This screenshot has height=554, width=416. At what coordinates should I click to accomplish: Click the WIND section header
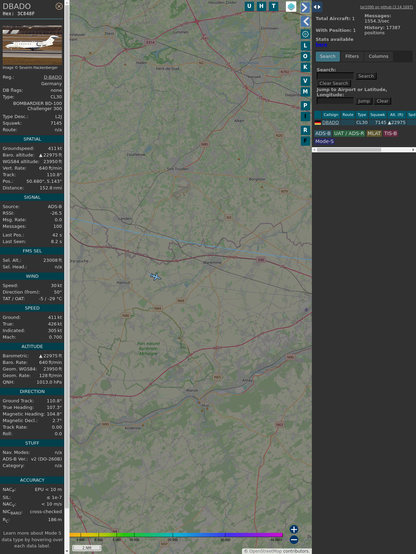coord(32,276)
